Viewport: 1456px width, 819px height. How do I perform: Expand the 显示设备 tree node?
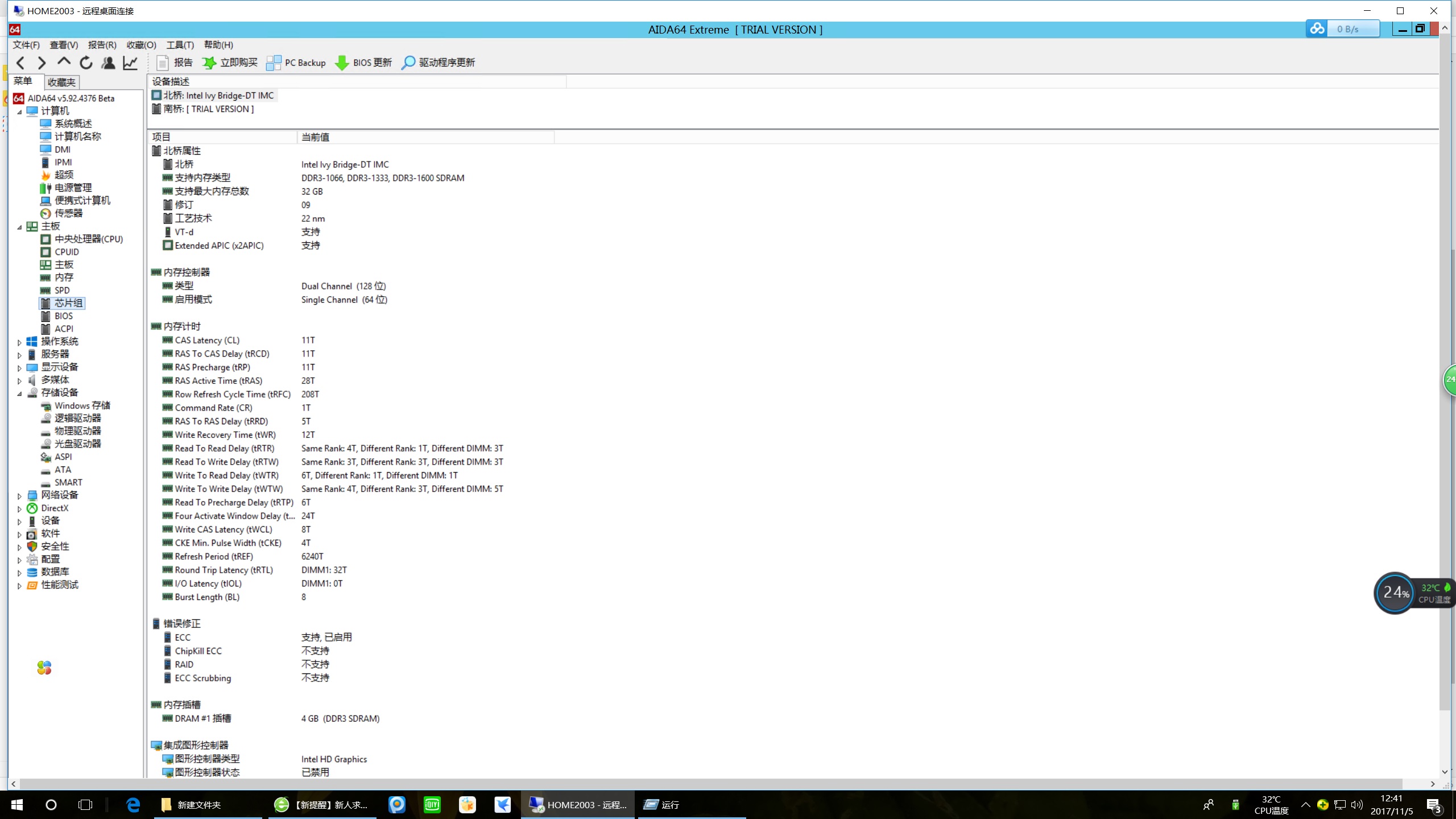point(19,368)
